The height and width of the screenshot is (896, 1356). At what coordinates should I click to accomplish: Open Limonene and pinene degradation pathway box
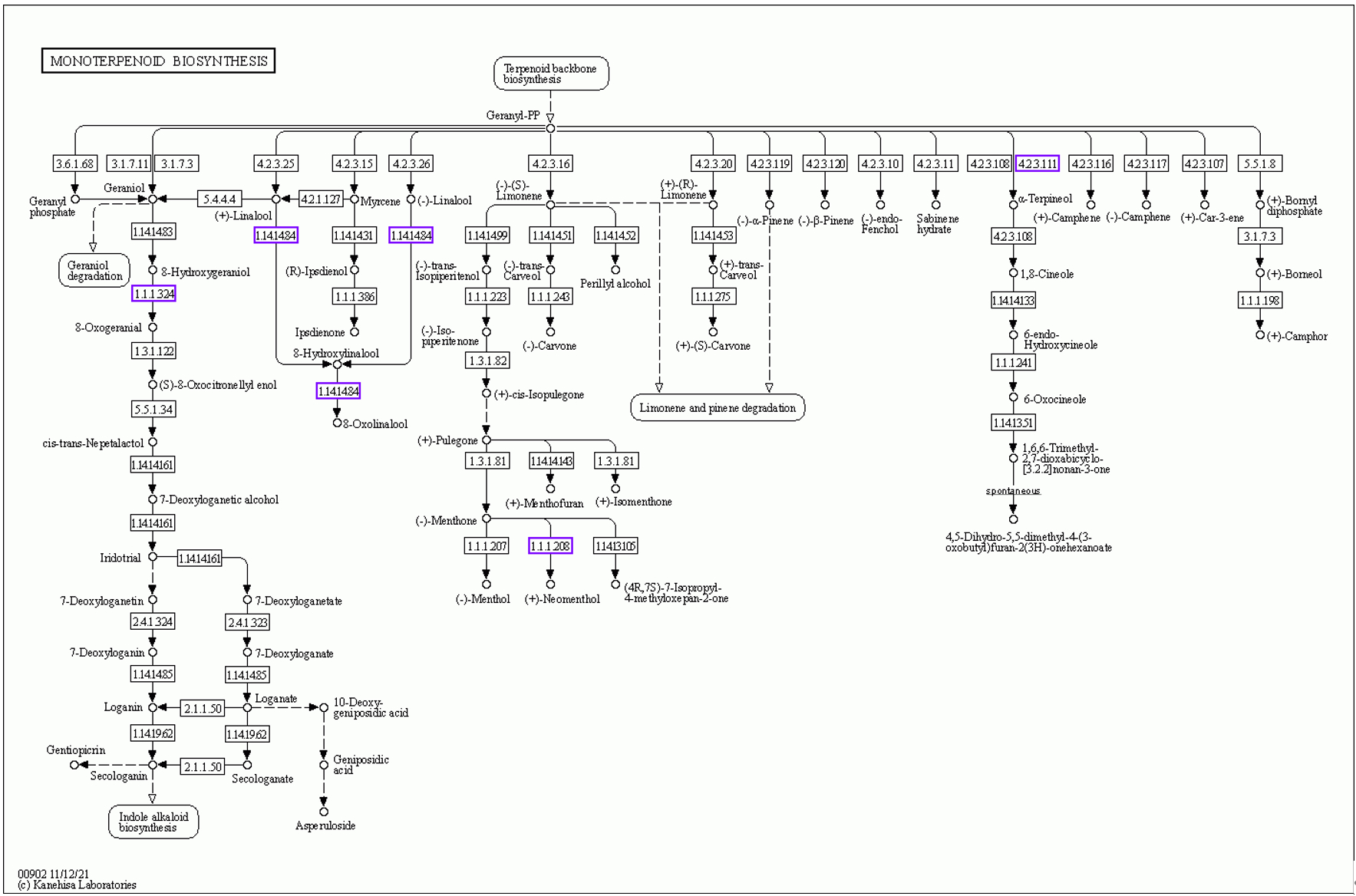click(718, 408)
